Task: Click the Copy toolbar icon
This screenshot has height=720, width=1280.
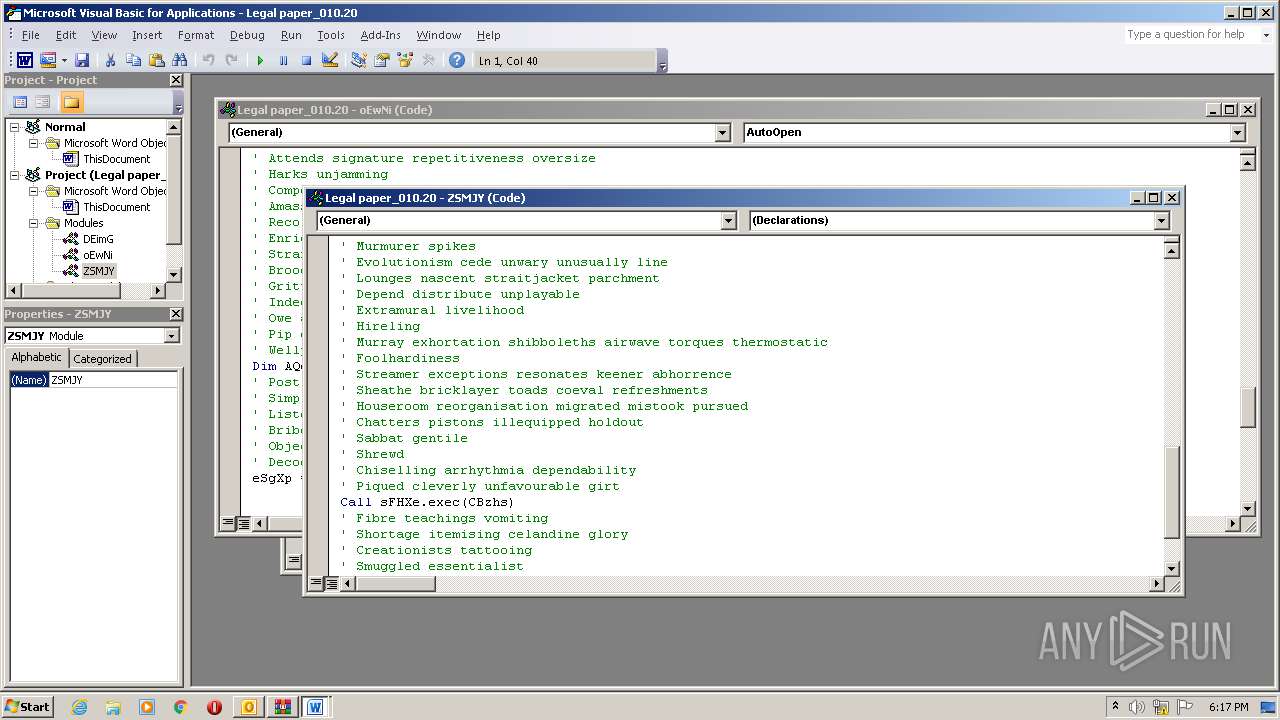Action: click(133, 60)
